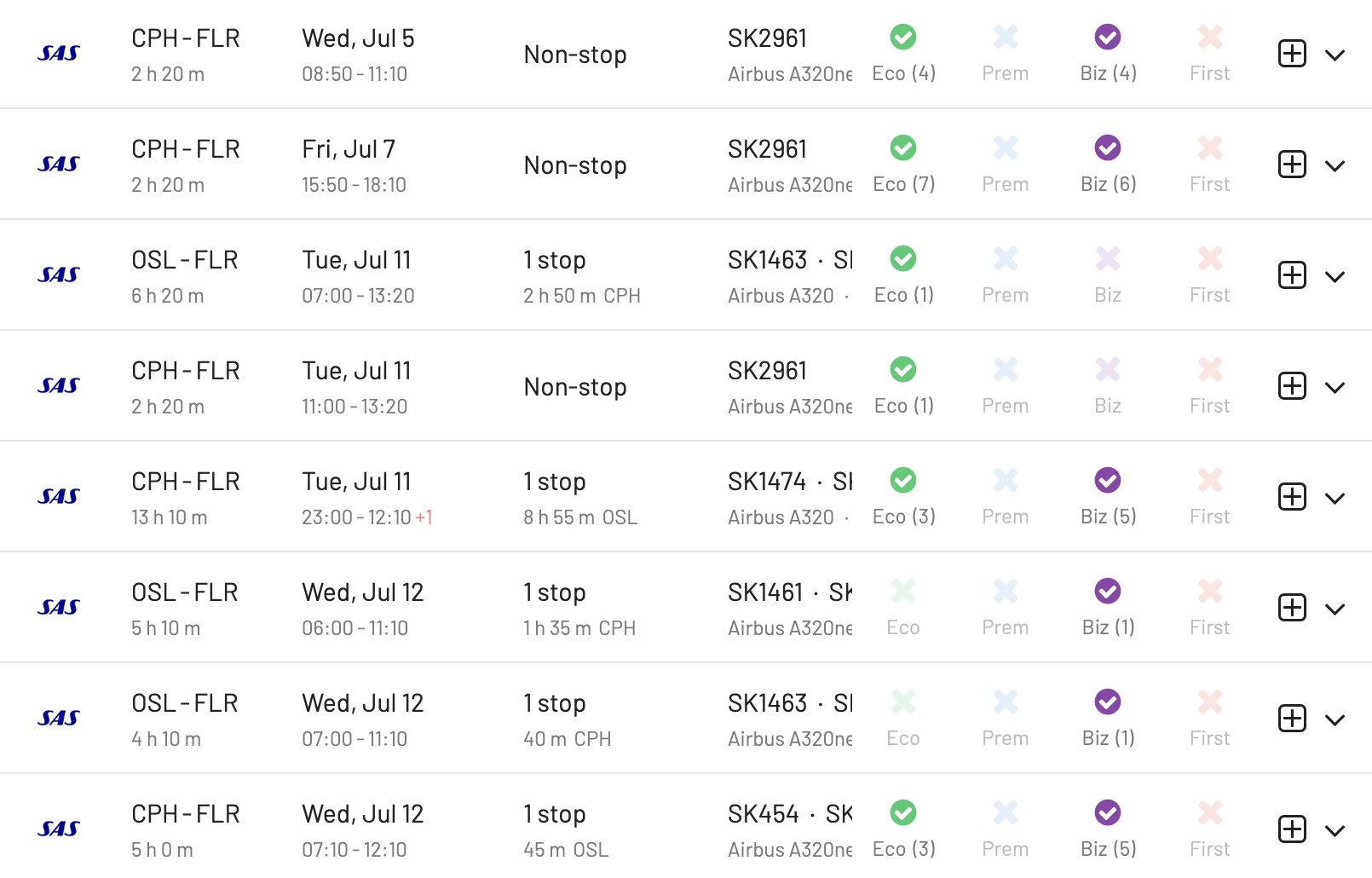Click plus icon on Wed Jul 5 flight
The image size is (1372, 878).
pyautogui.click(x=1293, y=54)
